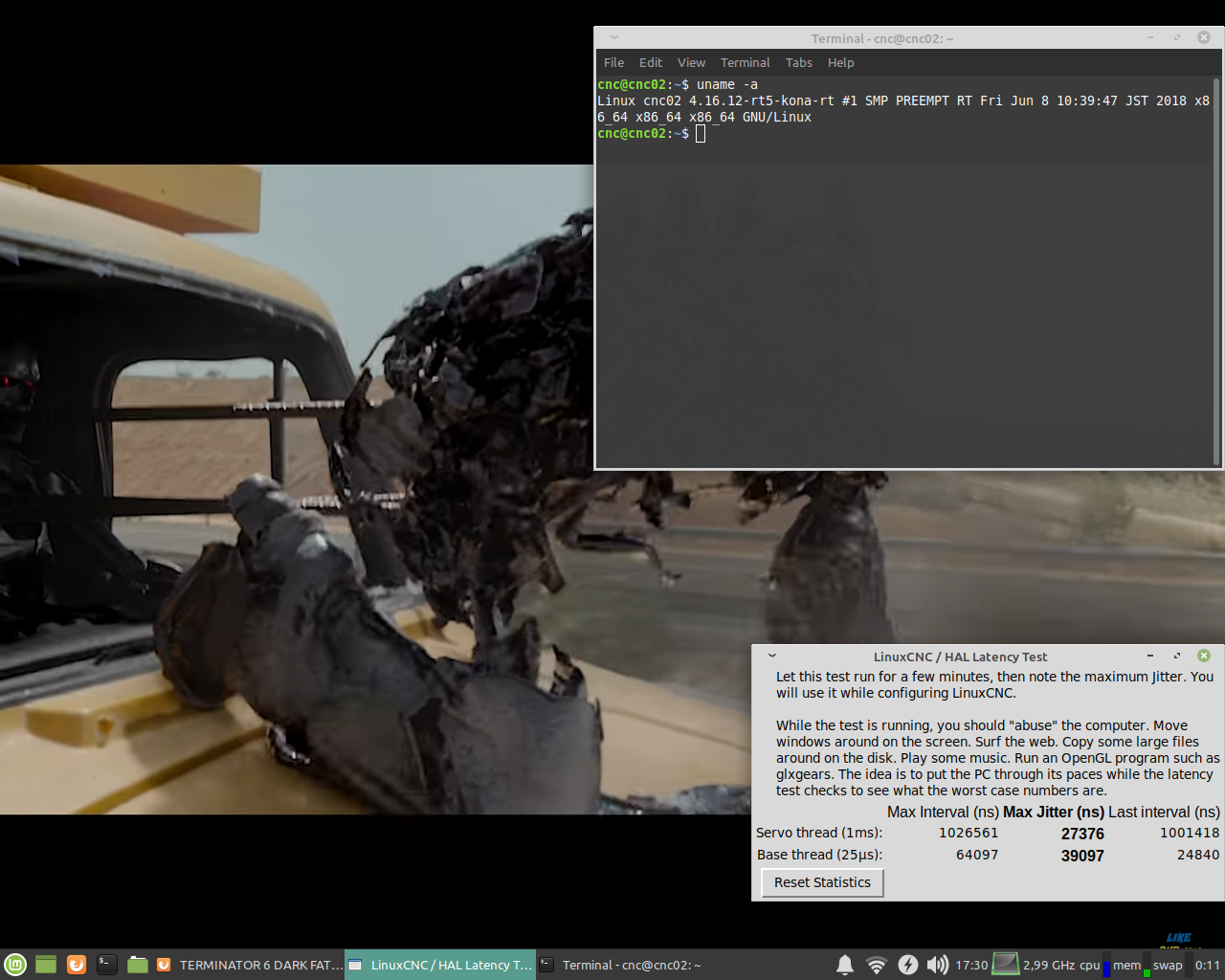This screenshot has width=1225, height=980.
Task: Maximize the Terminal window
Action: pos(1177,37)
